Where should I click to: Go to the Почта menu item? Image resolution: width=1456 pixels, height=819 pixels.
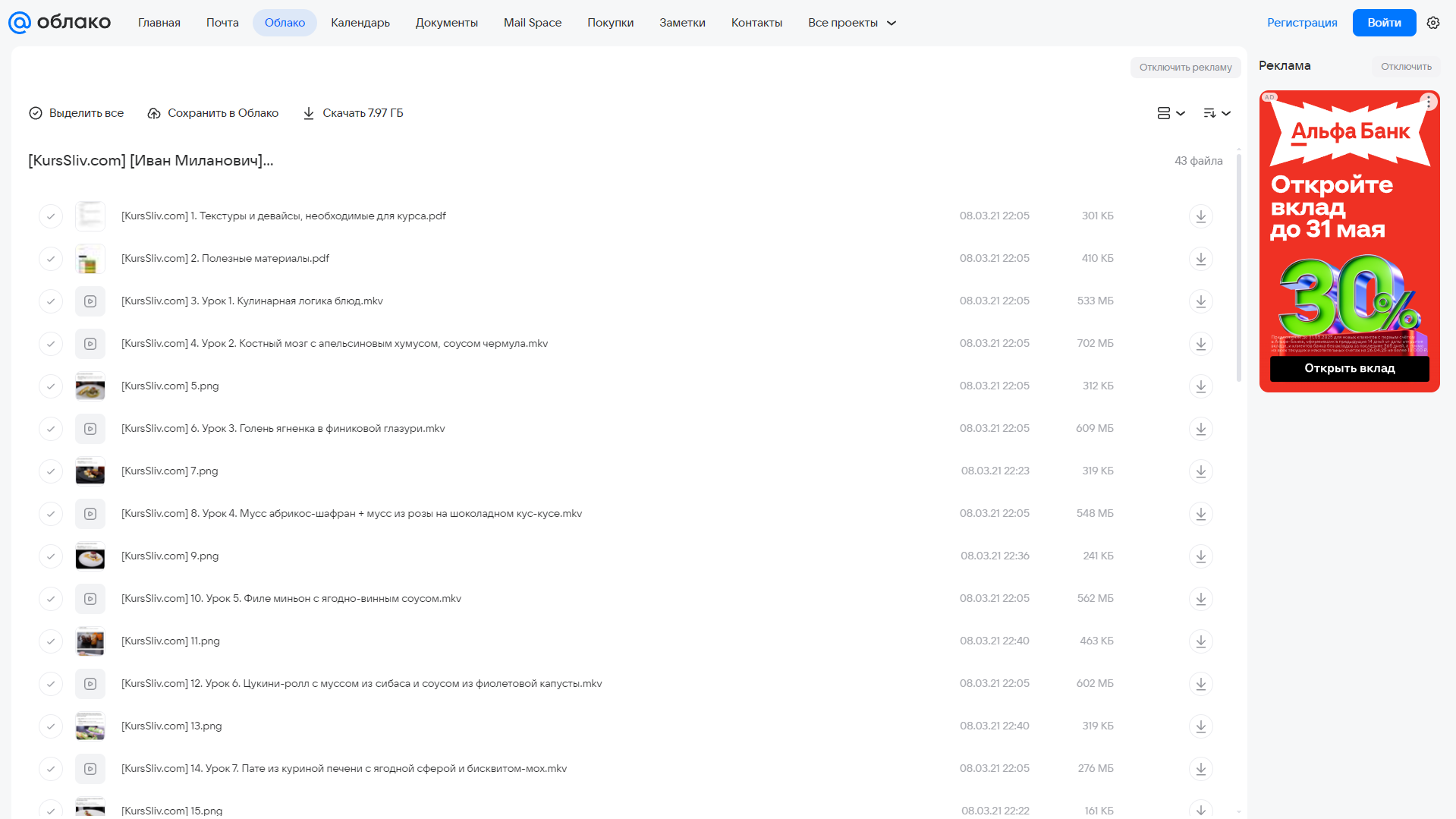tap(222, 23)
